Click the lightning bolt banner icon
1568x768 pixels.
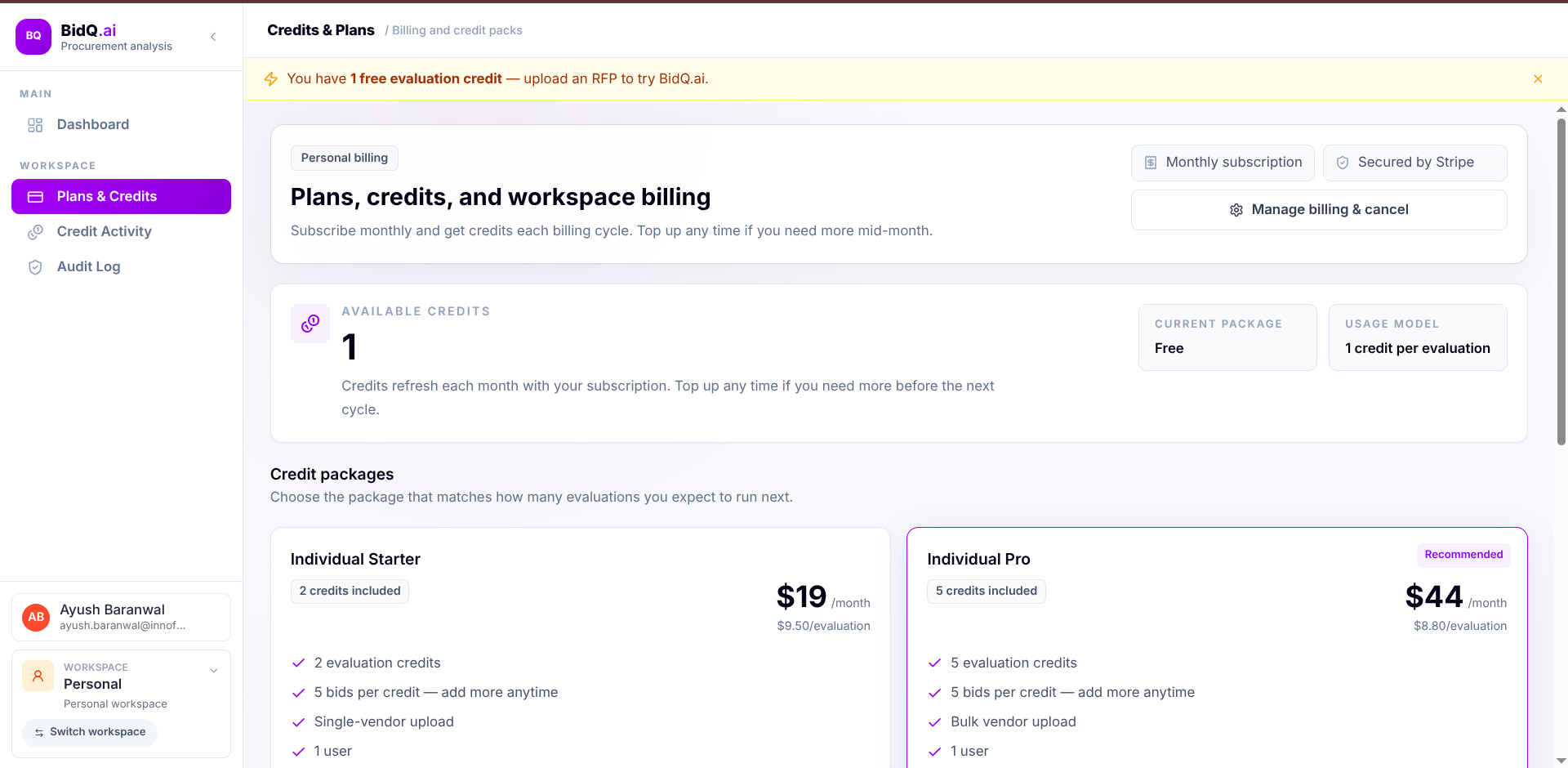271,79
